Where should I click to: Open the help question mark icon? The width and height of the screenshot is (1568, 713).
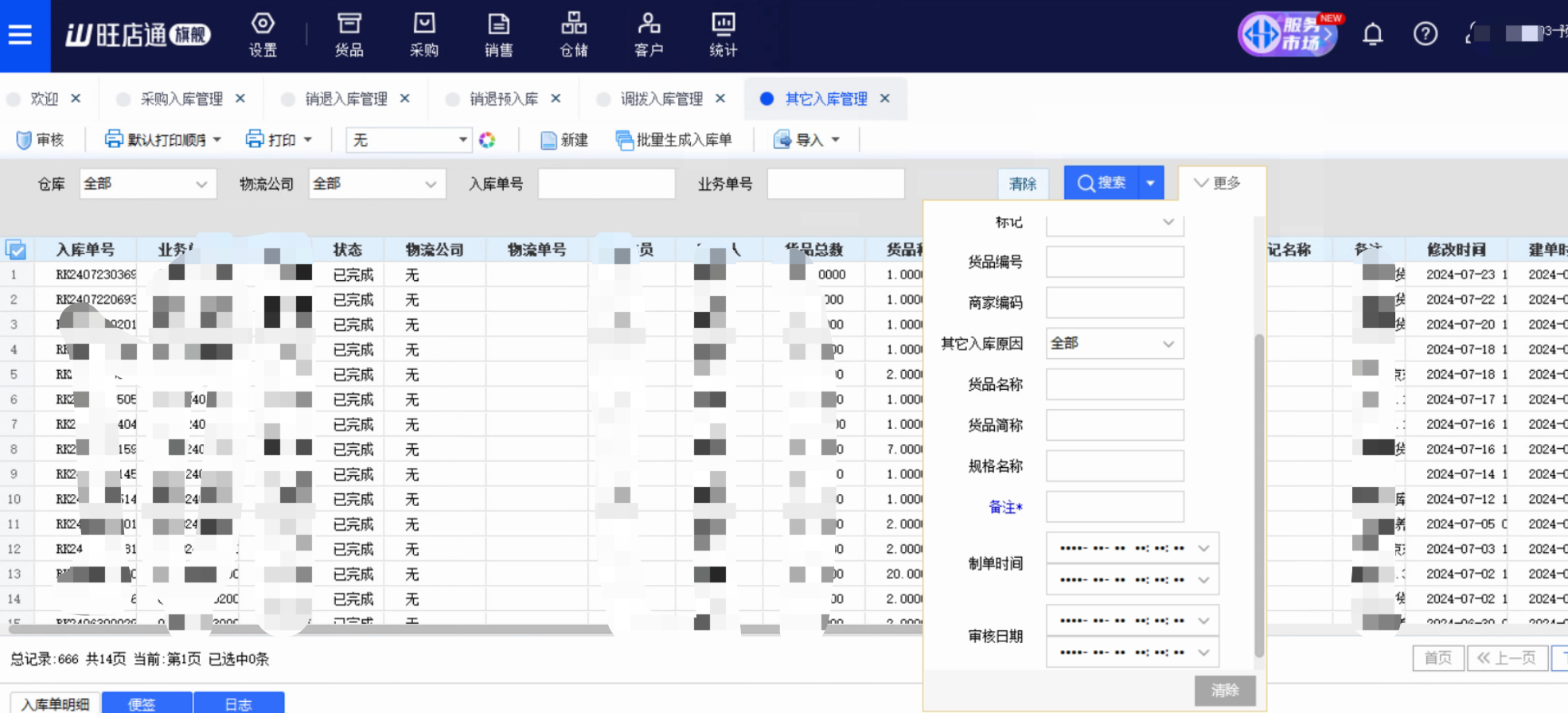pyautogui.click(x=1425, y=34)
